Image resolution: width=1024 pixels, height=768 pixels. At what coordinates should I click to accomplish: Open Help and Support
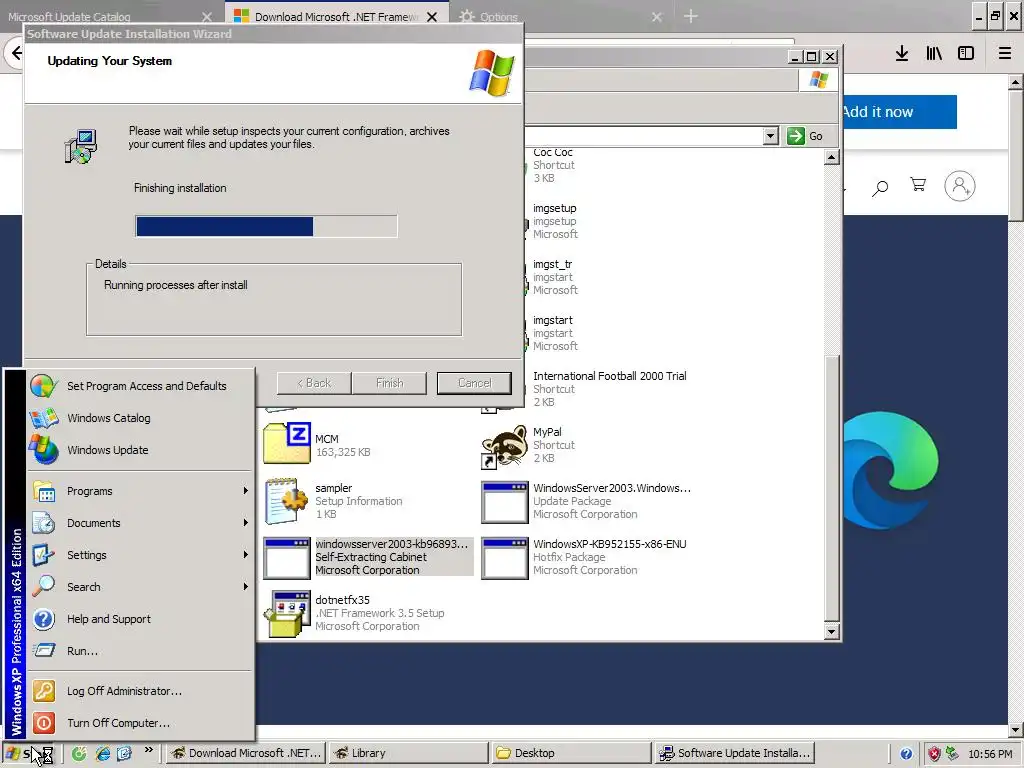tap(140, 618)
